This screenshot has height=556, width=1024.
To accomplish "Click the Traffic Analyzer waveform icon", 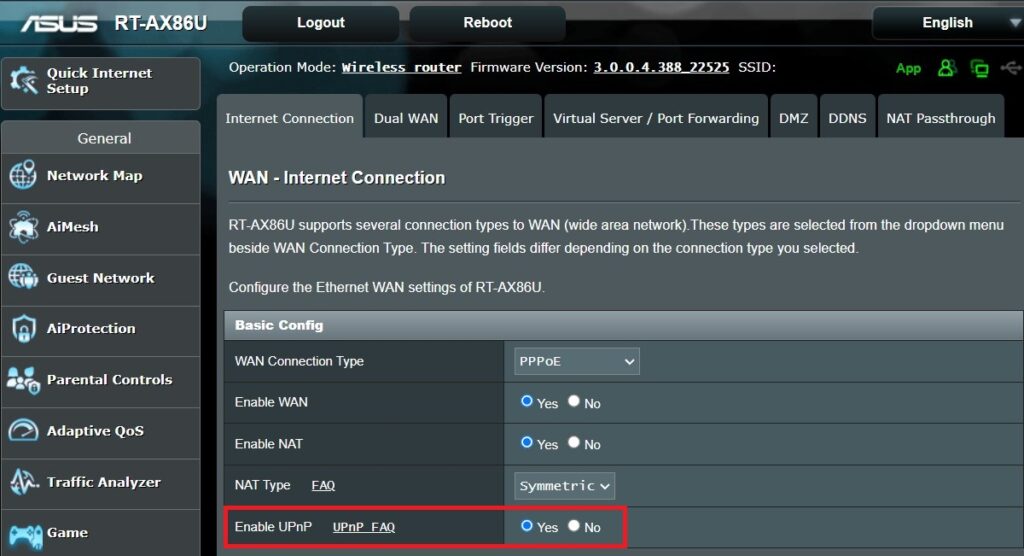I will click(x=24, y=482).
